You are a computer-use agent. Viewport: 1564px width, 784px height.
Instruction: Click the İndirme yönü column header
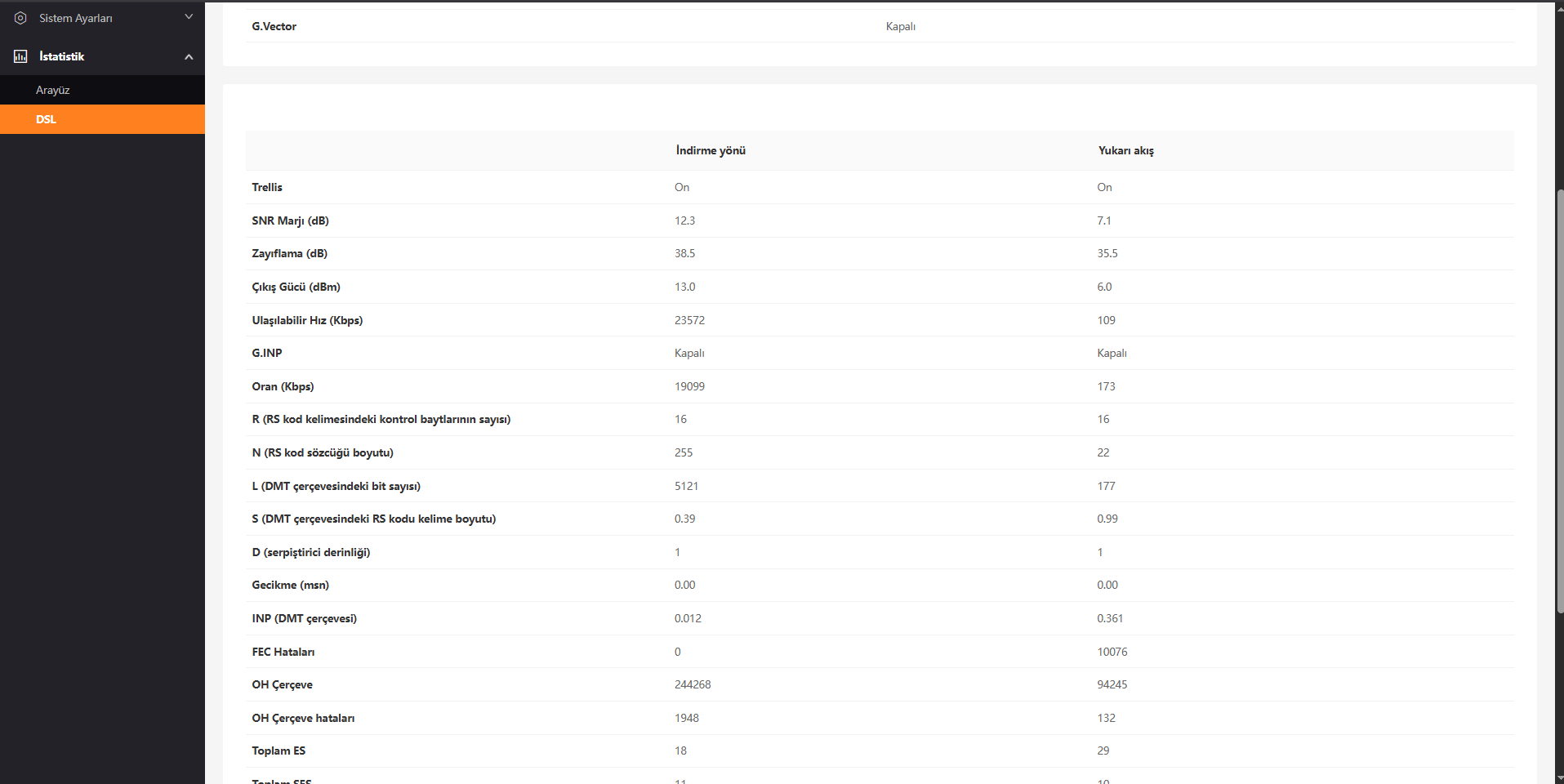click(711, 150)
